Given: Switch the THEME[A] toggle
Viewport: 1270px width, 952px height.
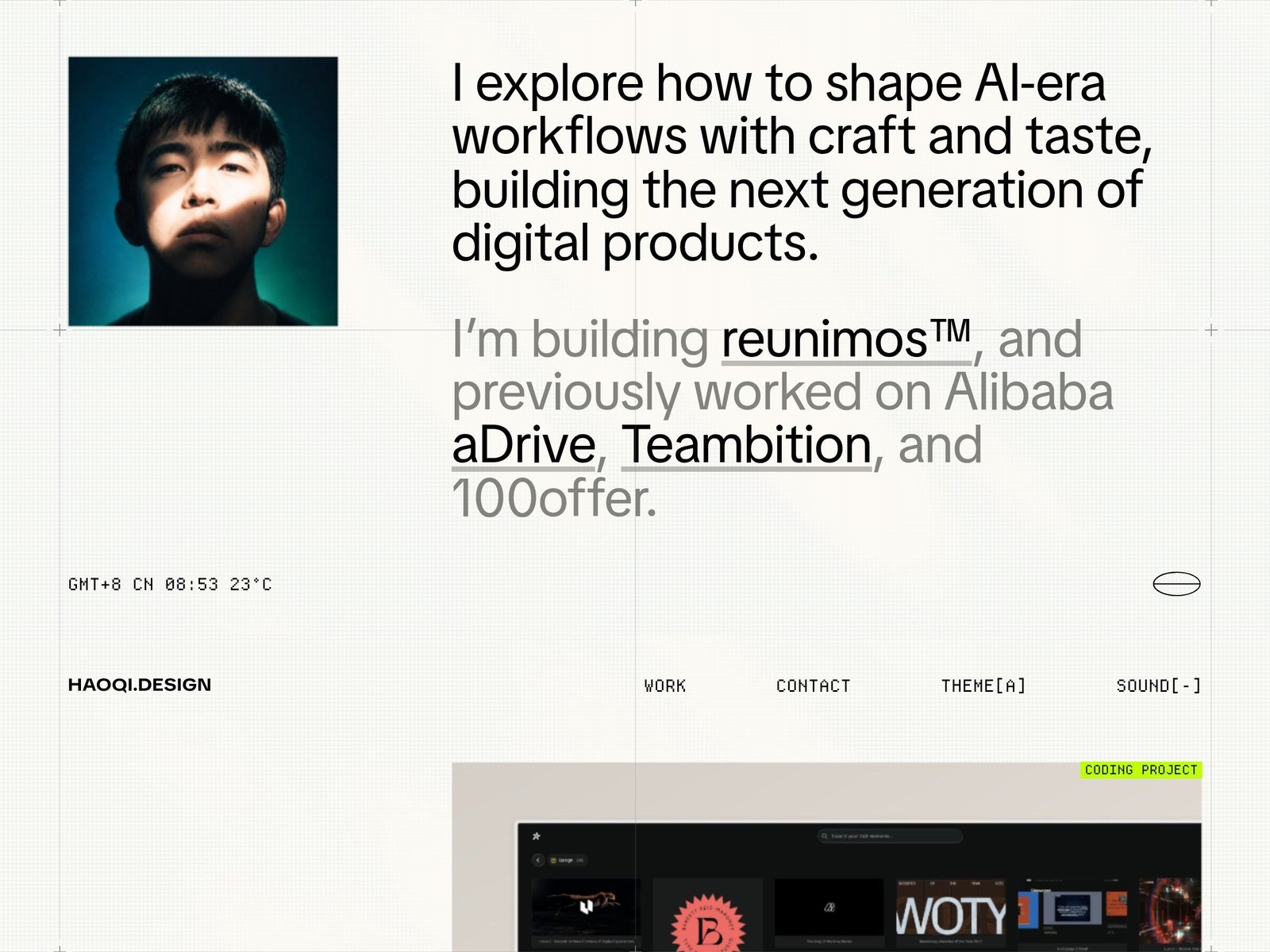Looking at the screenshot, I should pos(983,685).
